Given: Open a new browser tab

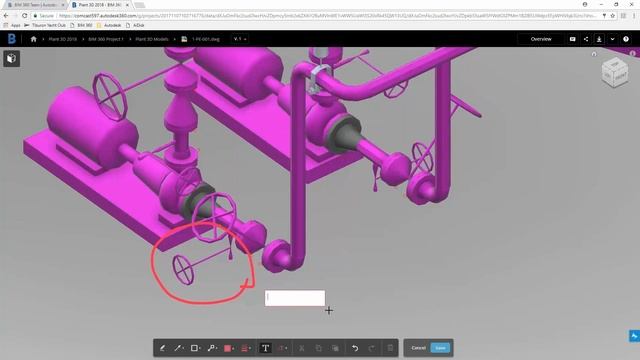Looking at the screenshot, I should point(140,5).
